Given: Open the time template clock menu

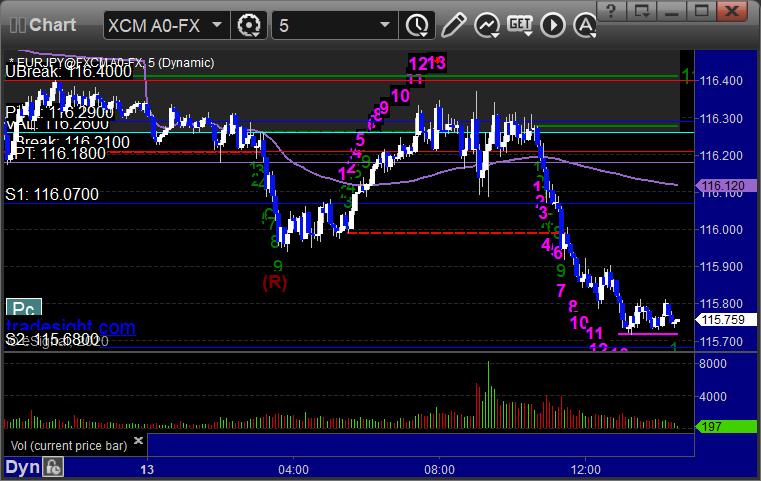Looking at the screenshot, I should (x=417, y=25).
